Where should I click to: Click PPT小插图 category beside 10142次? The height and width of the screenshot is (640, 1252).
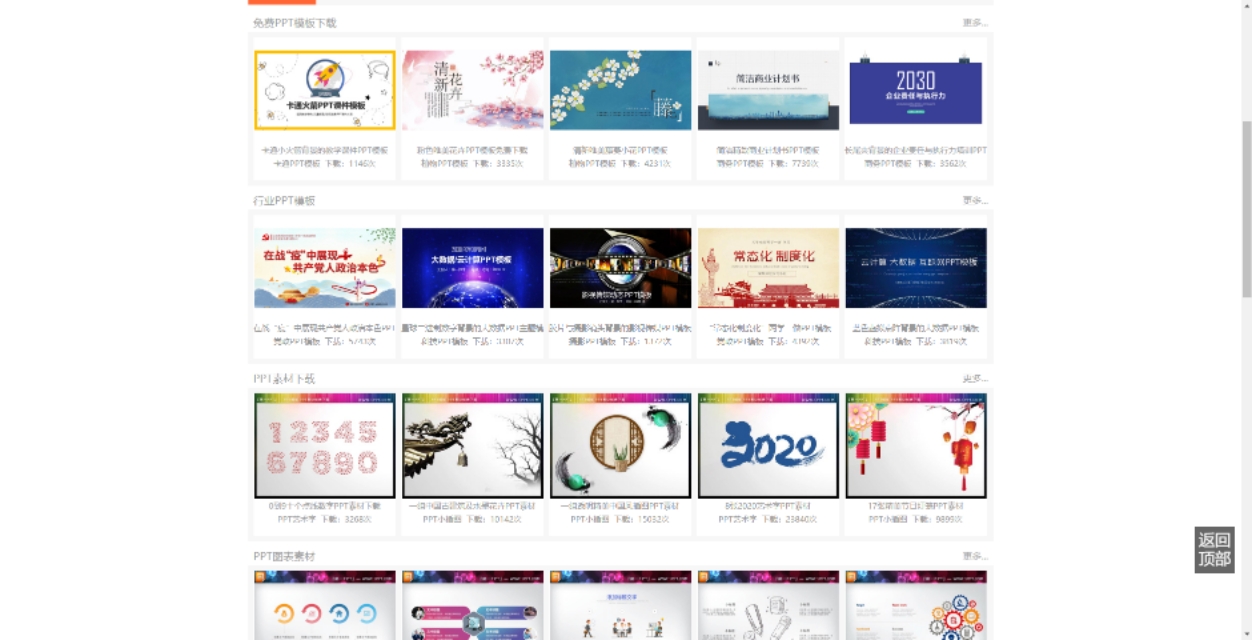[443, 519]
